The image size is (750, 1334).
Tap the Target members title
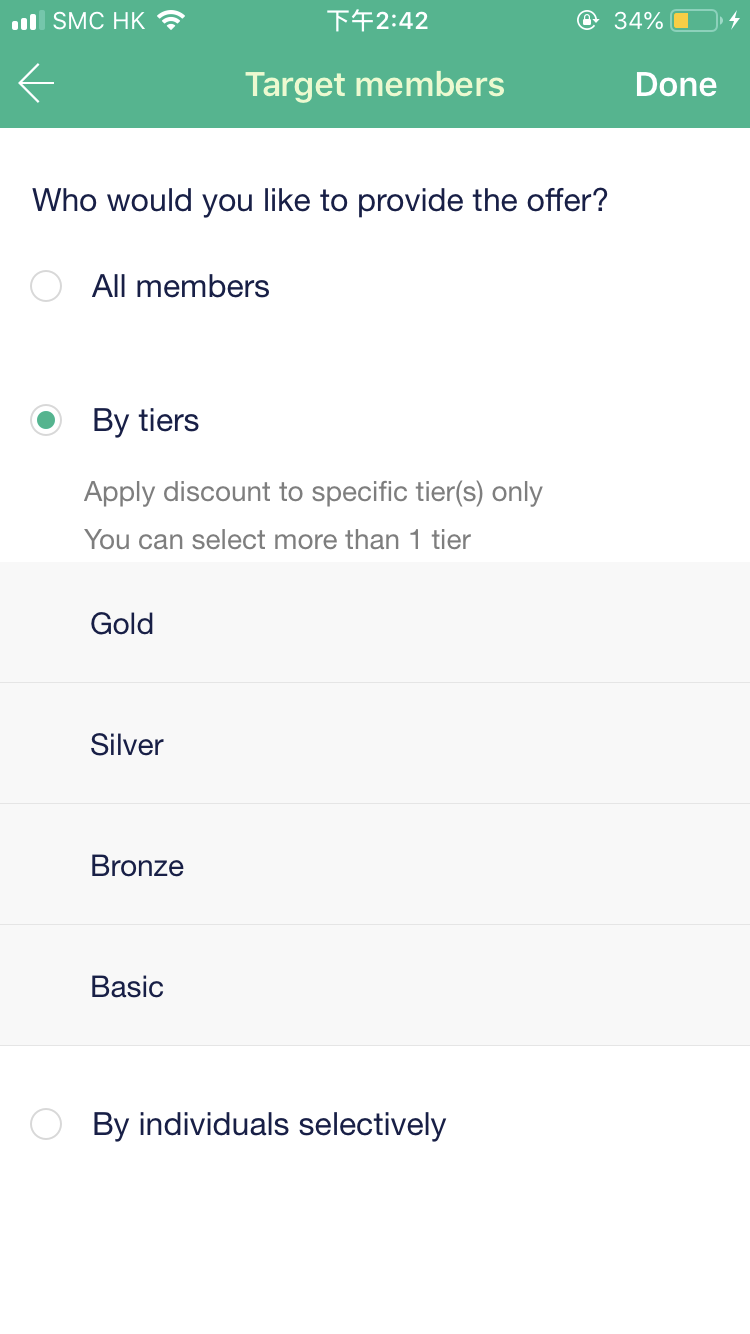(x=375, y=85)
